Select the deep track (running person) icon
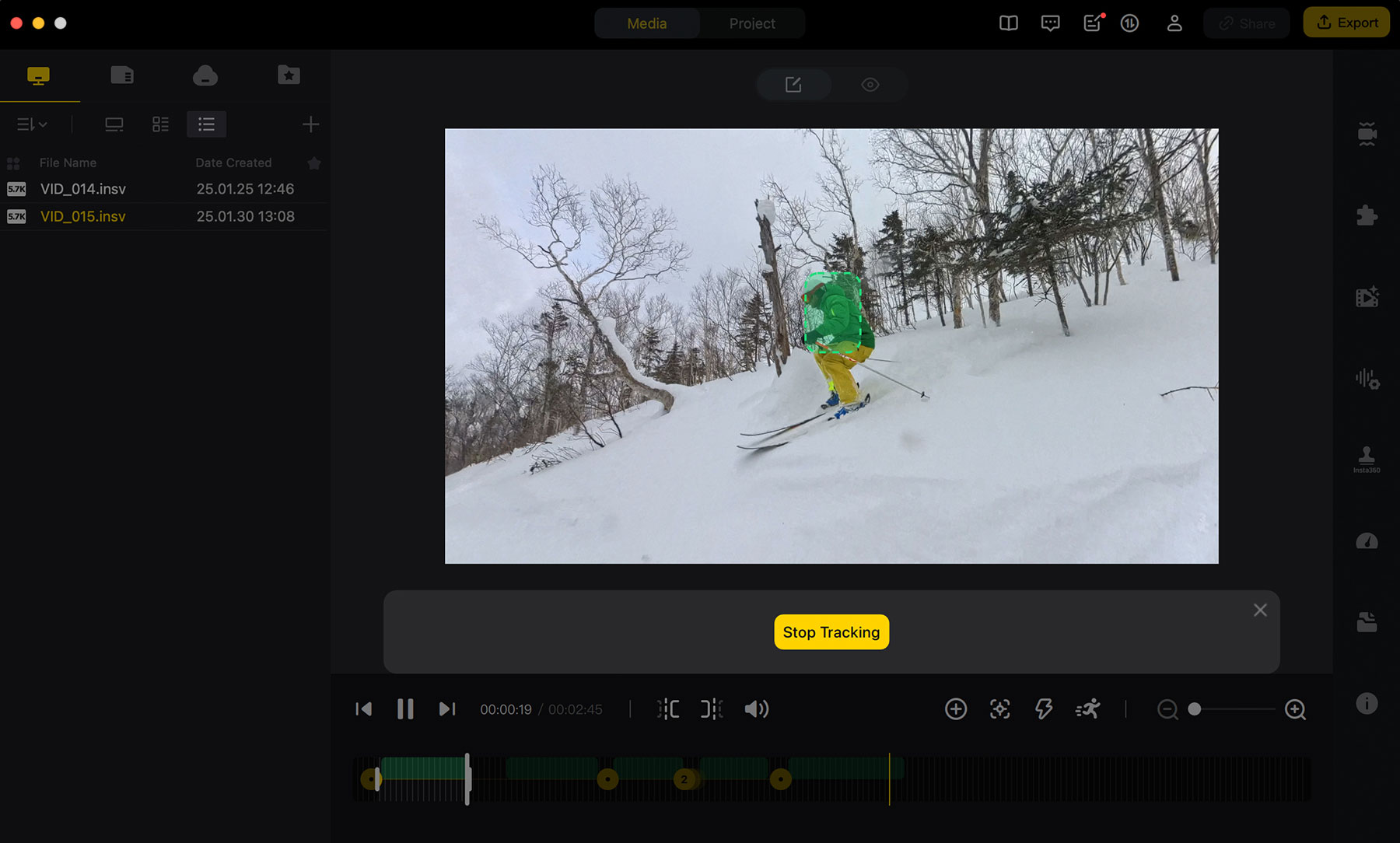Screen dimensions: 1400x843 [x=1088, y=709]
